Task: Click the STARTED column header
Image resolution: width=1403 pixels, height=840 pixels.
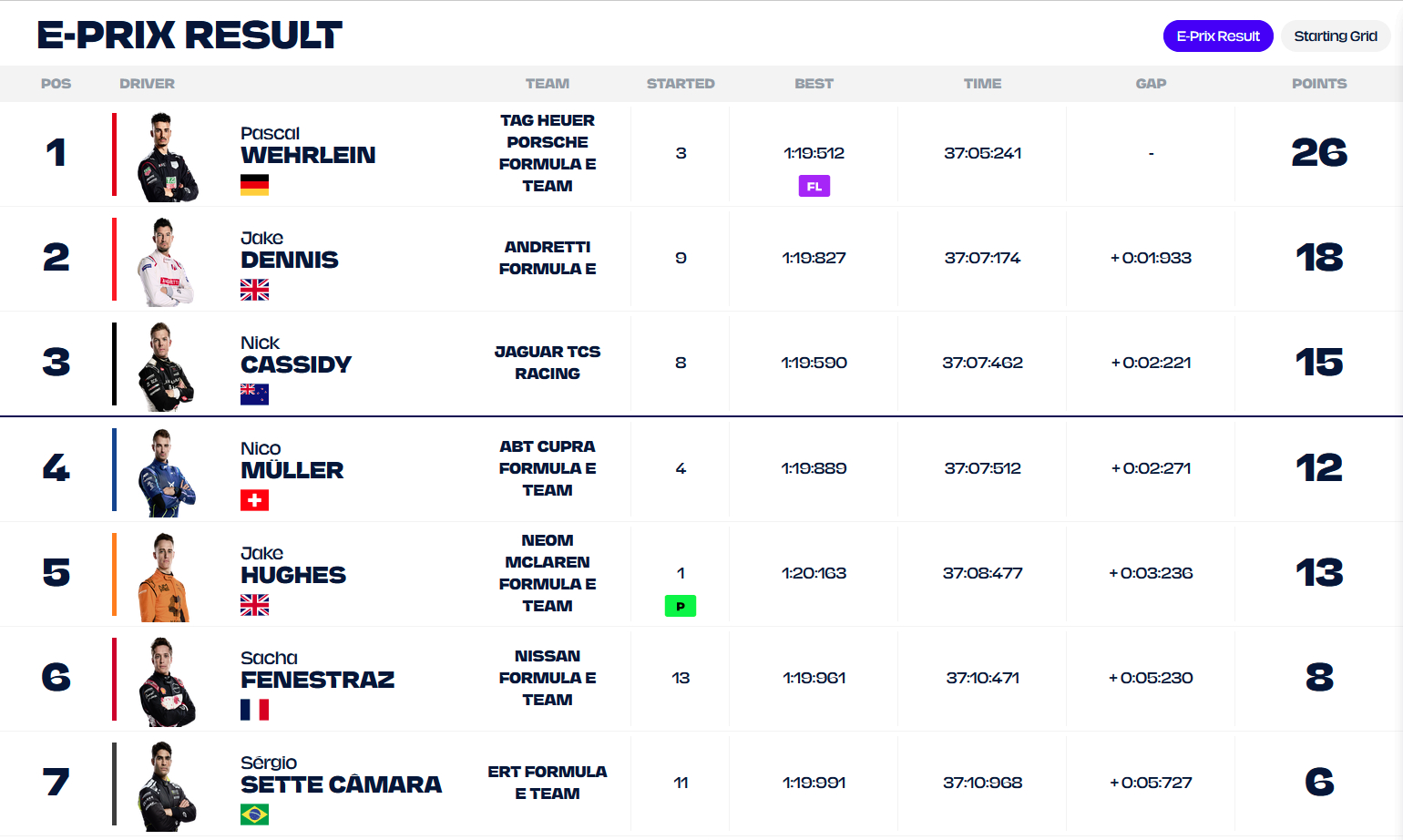Action: coord(681,84)
